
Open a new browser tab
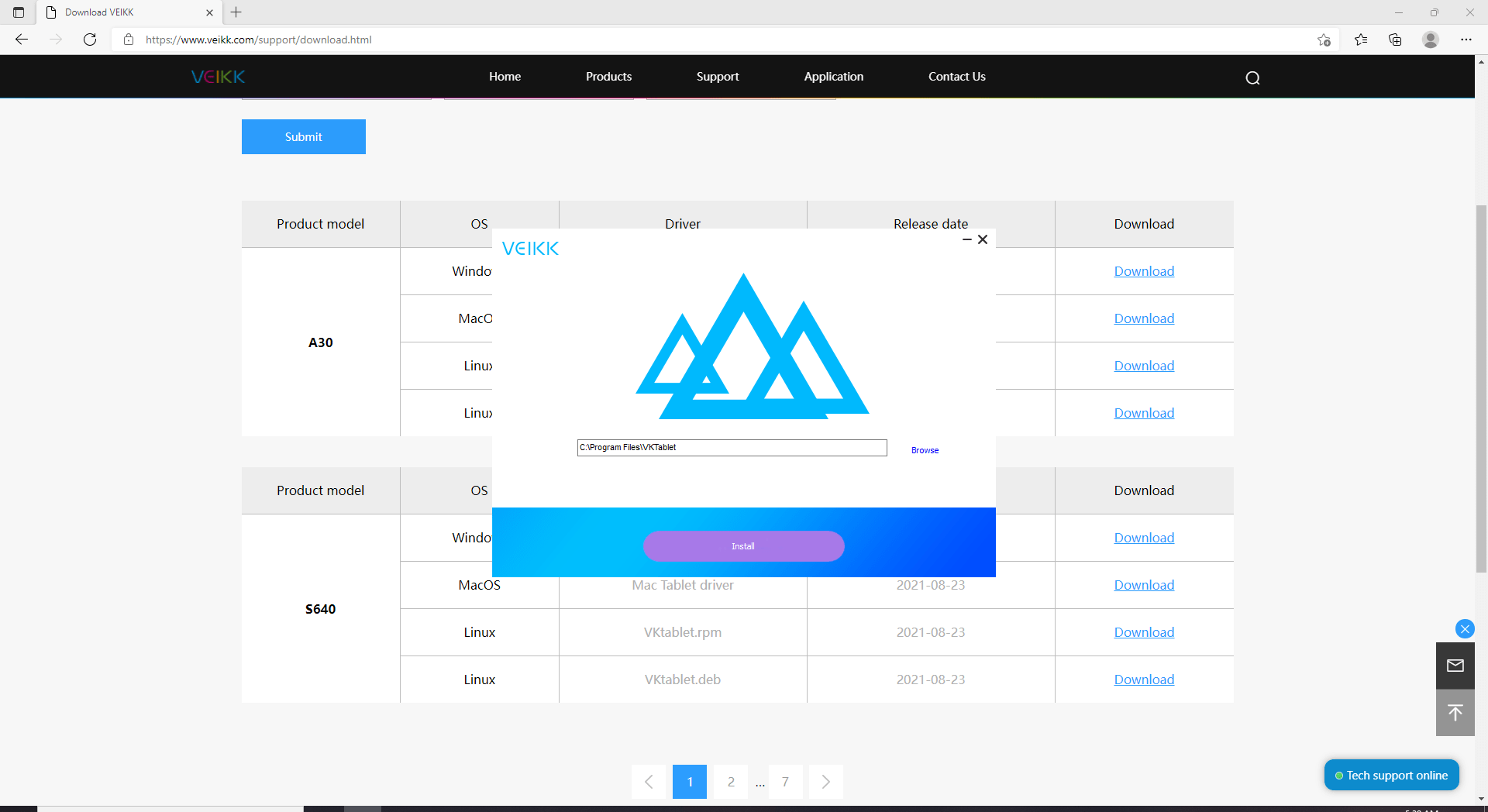236,12
